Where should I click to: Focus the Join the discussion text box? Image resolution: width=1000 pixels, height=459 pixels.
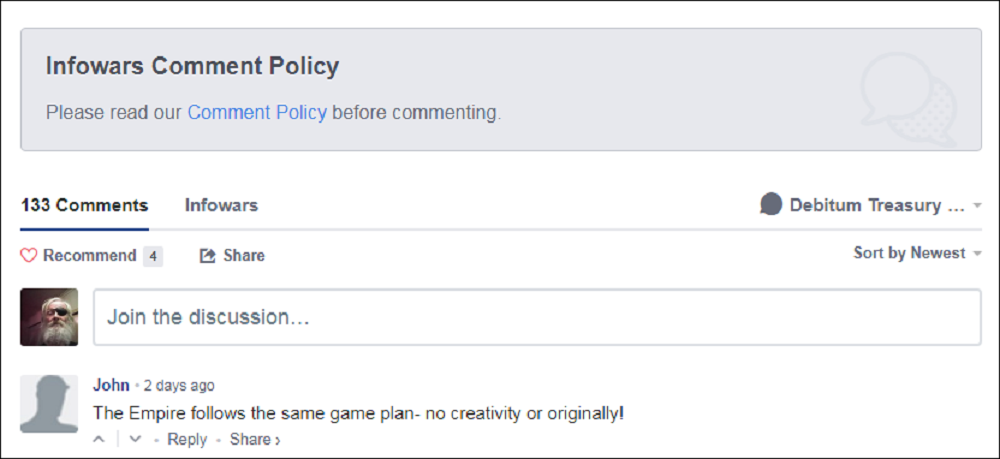[537, 317]
